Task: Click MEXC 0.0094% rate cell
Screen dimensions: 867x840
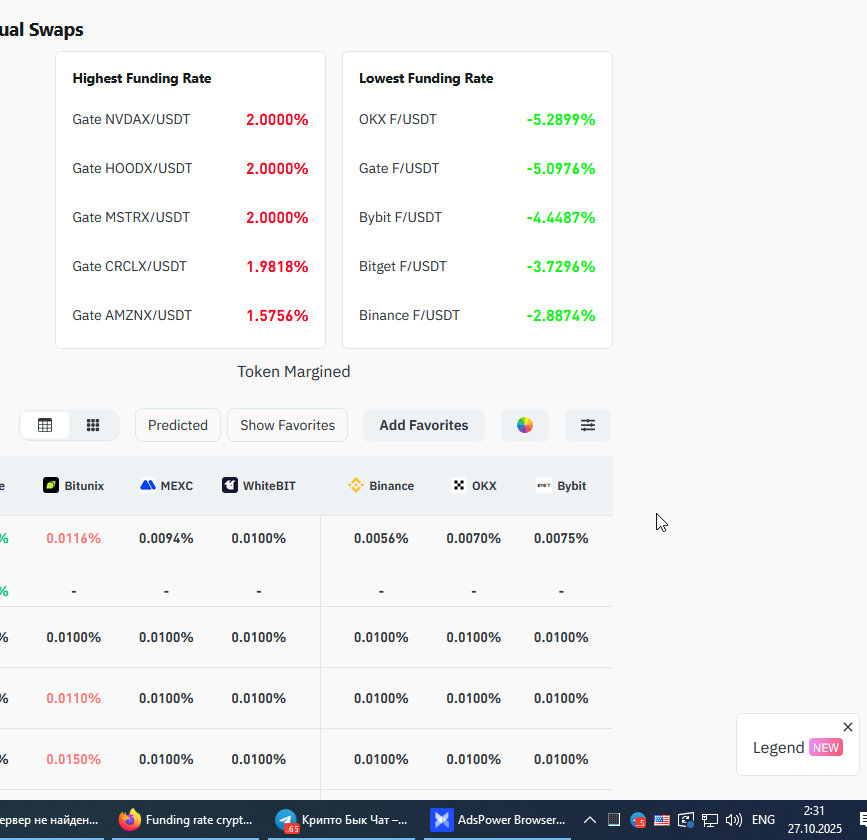Action: click(166, 539)
